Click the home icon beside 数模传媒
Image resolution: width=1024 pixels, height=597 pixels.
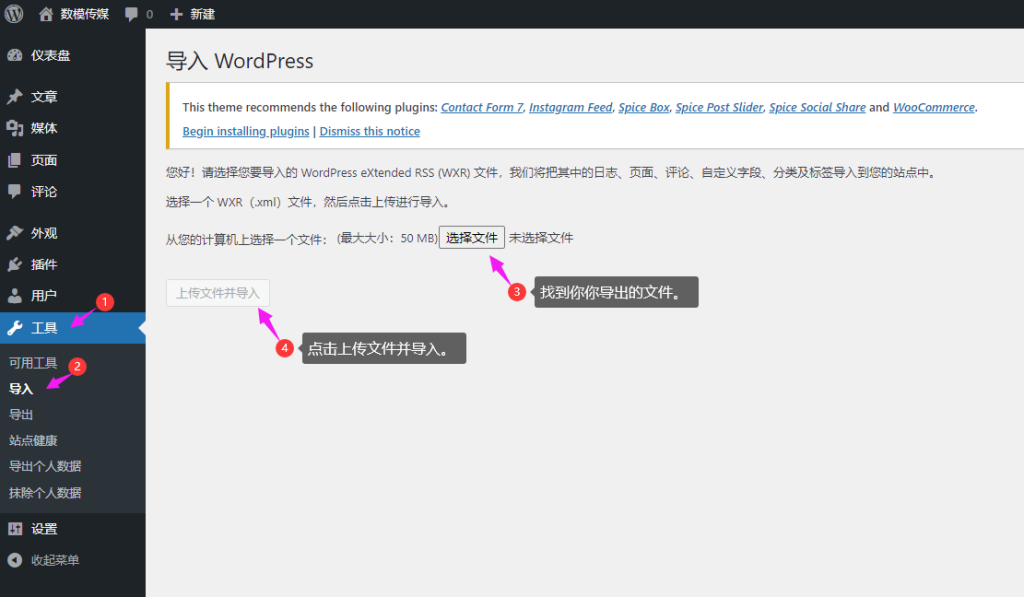46,14
